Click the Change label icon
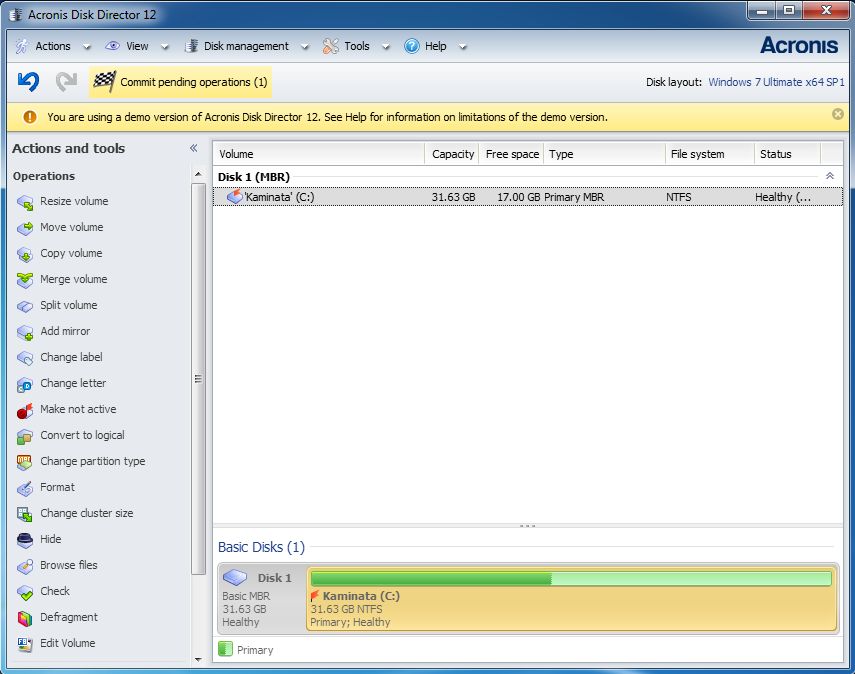This screenshot has height=674, width=855. (x=25, y=358)
